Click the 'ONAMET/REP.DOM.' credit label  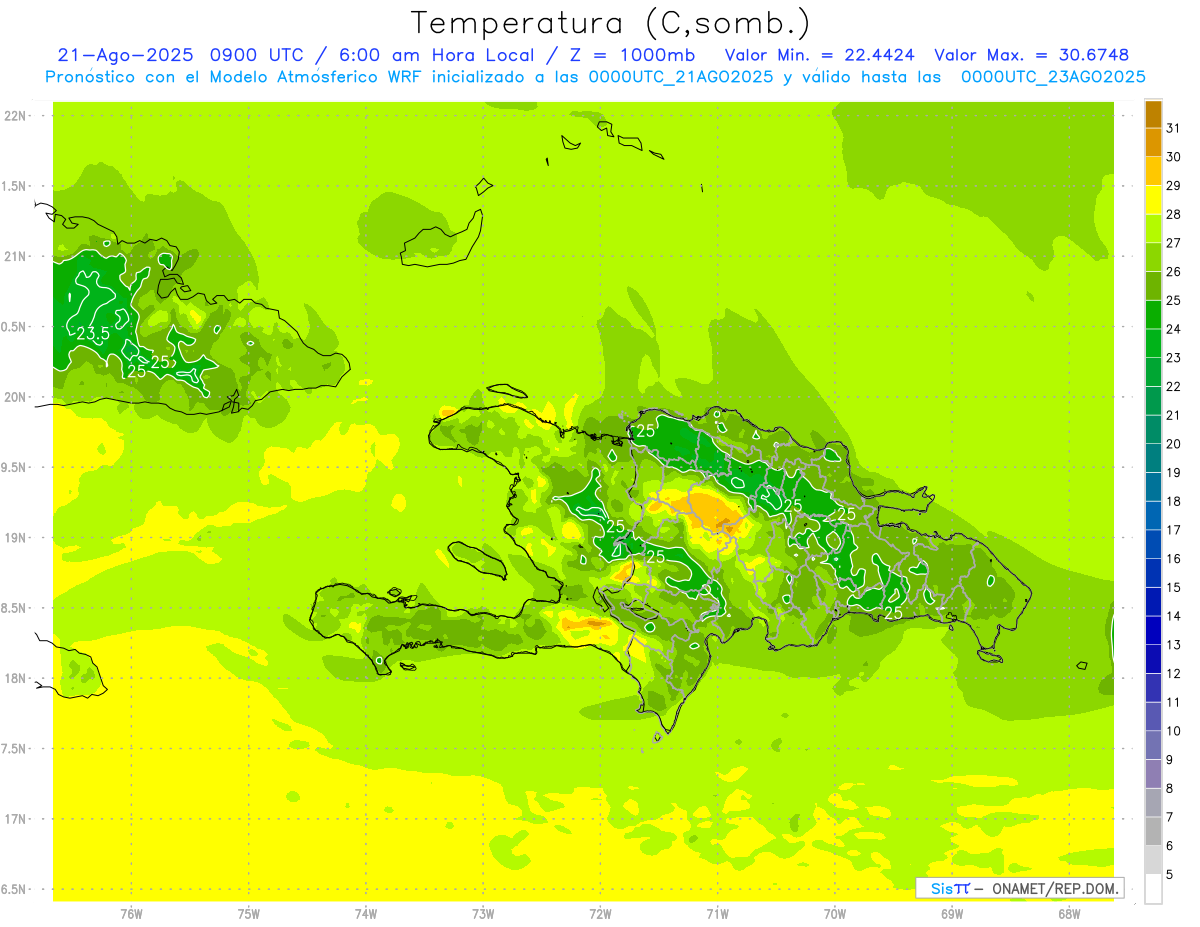(x=1053, y=888)
